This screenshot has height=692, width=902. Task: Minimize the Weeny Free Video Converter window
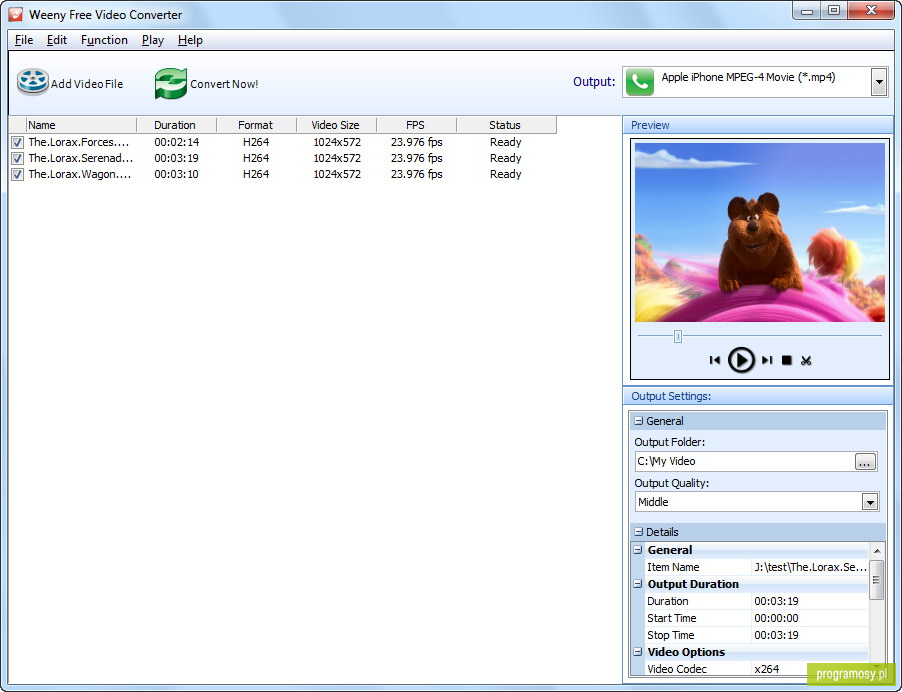point(806,10)
